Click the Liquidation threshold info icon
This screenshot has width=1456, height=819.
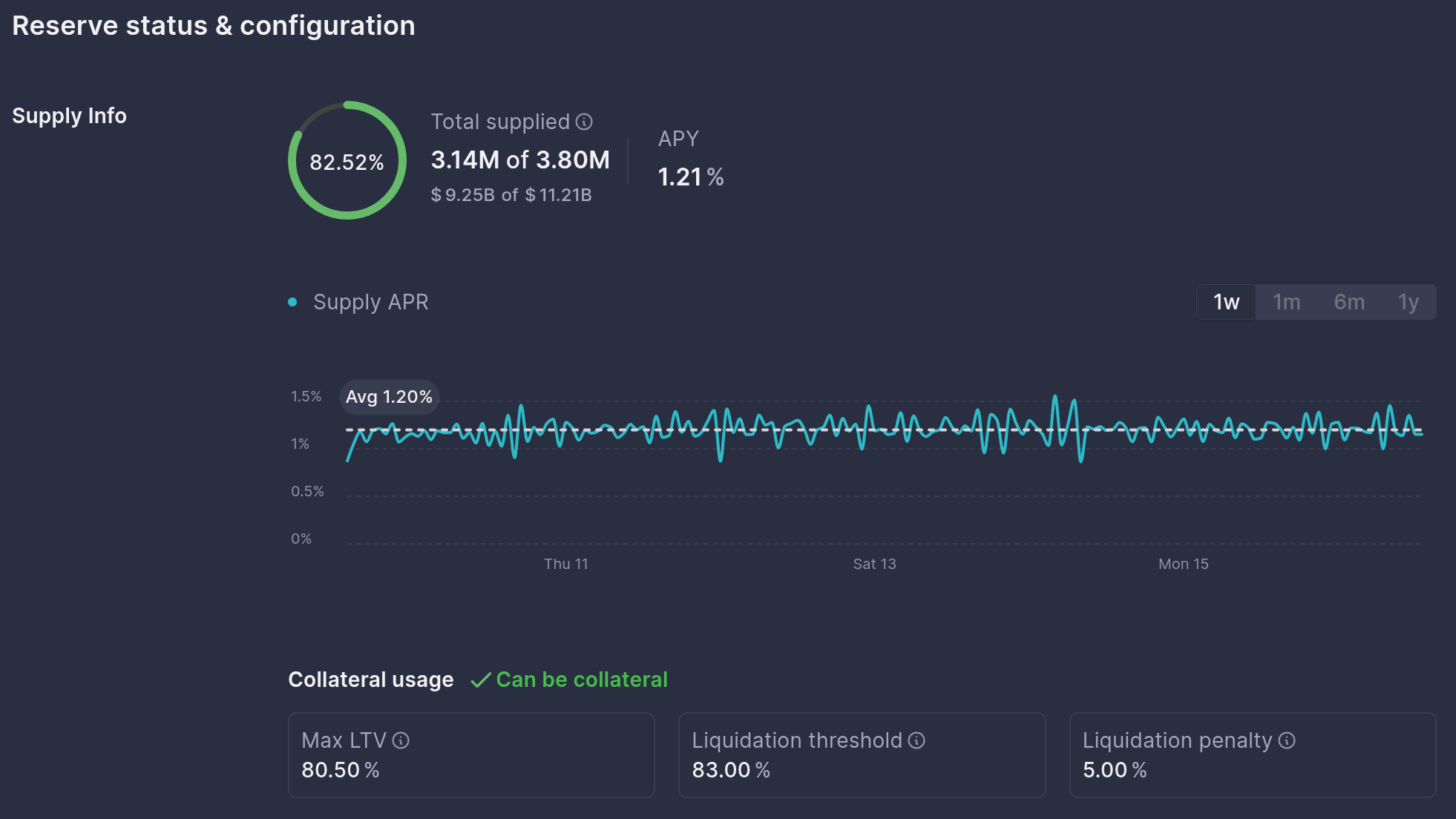click(916, 740)
